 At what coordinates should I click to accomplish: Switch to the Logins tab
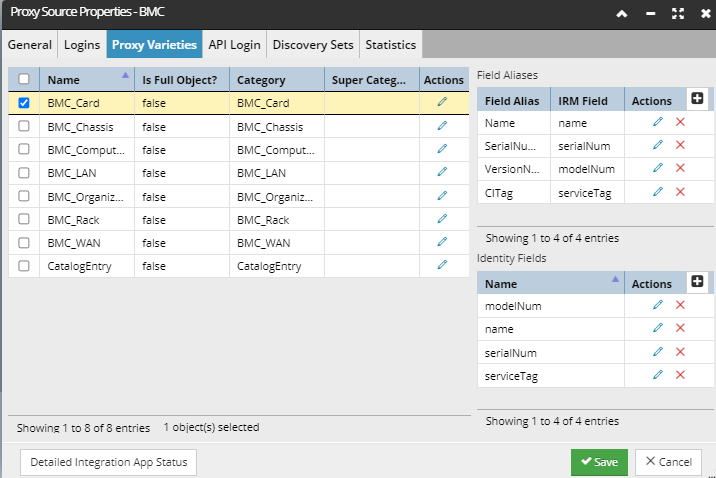[82, 44]
